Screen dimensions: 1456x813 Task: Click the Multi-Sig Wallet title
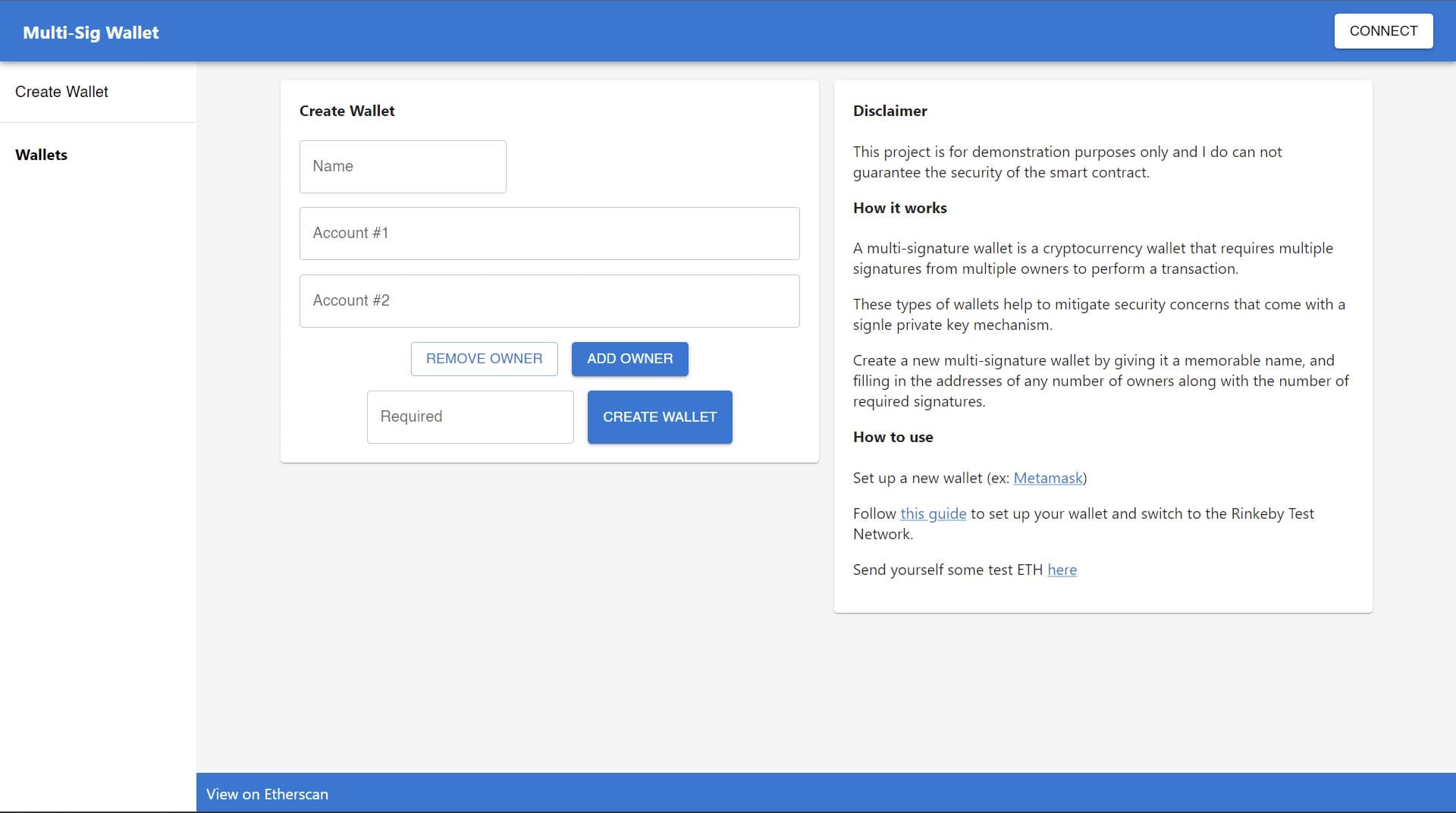91,33
